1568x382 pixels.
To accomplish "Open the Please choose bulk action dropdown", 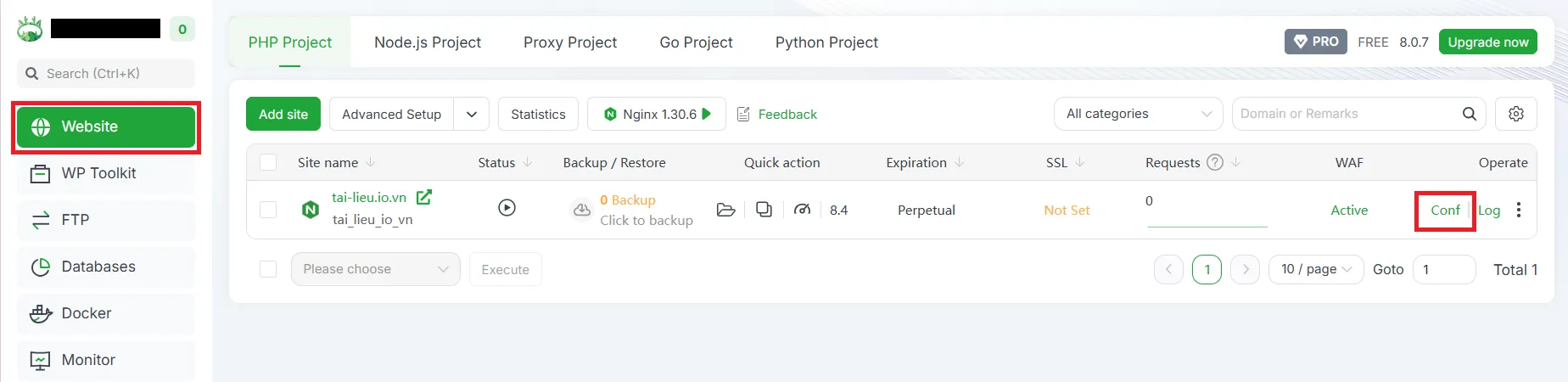I will pyautogui.click(x=376, y=269).
